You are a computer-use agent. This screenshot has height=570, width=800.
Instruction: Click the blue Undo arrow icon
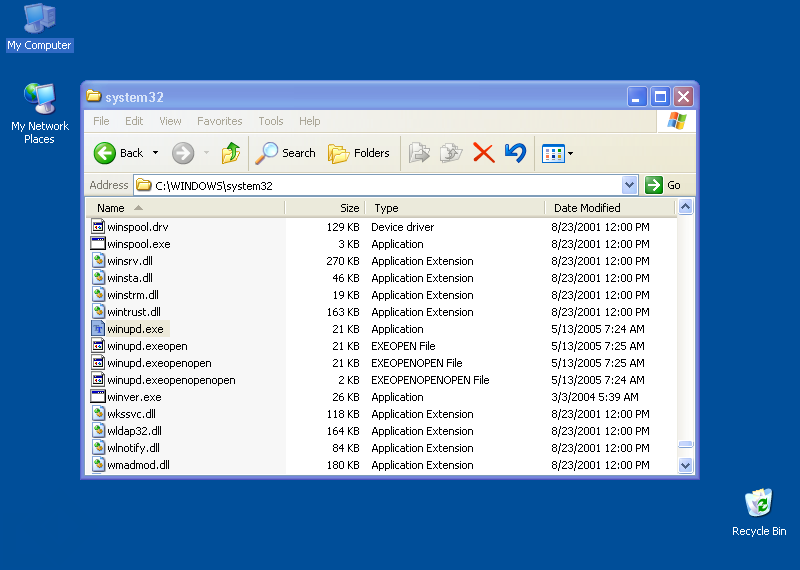[515, 153]
